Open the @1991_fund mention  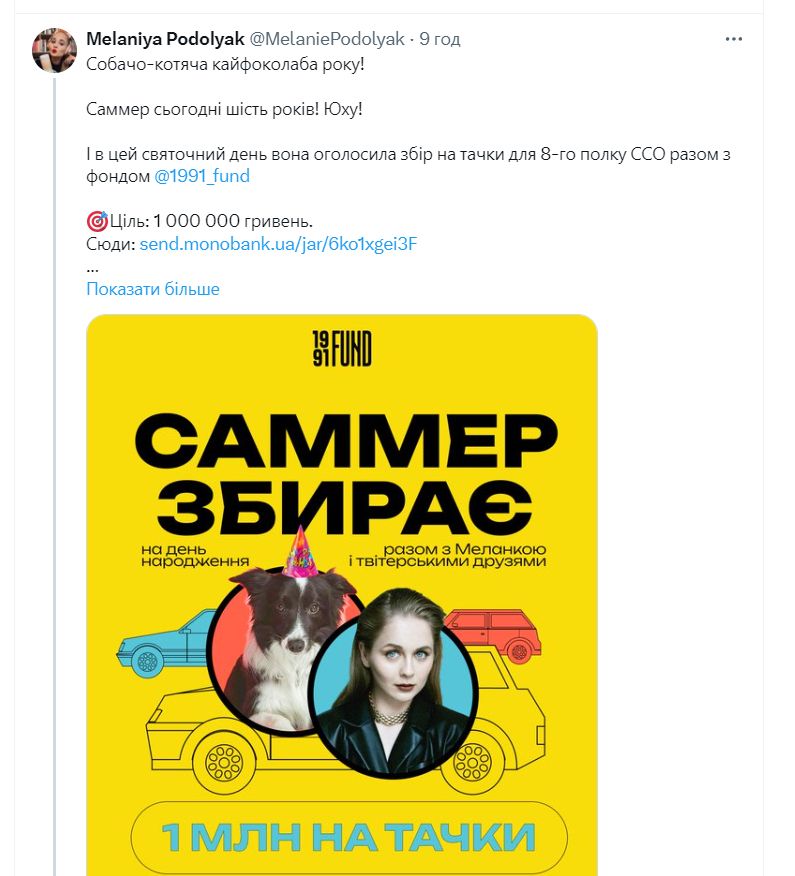click(x=202, y=176)
